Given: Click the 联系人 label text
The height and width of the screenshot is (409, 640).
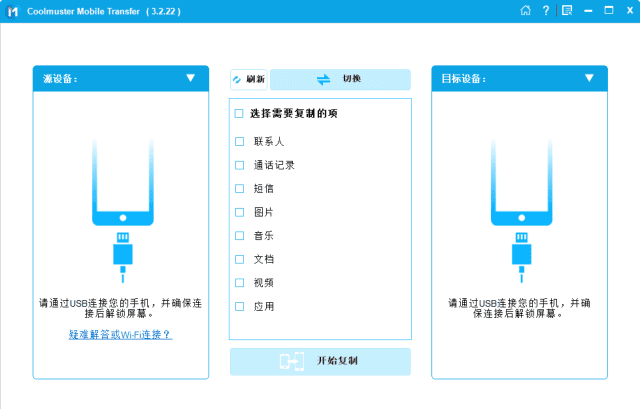Looking at the screenshot, I should [x=269, y=142].
